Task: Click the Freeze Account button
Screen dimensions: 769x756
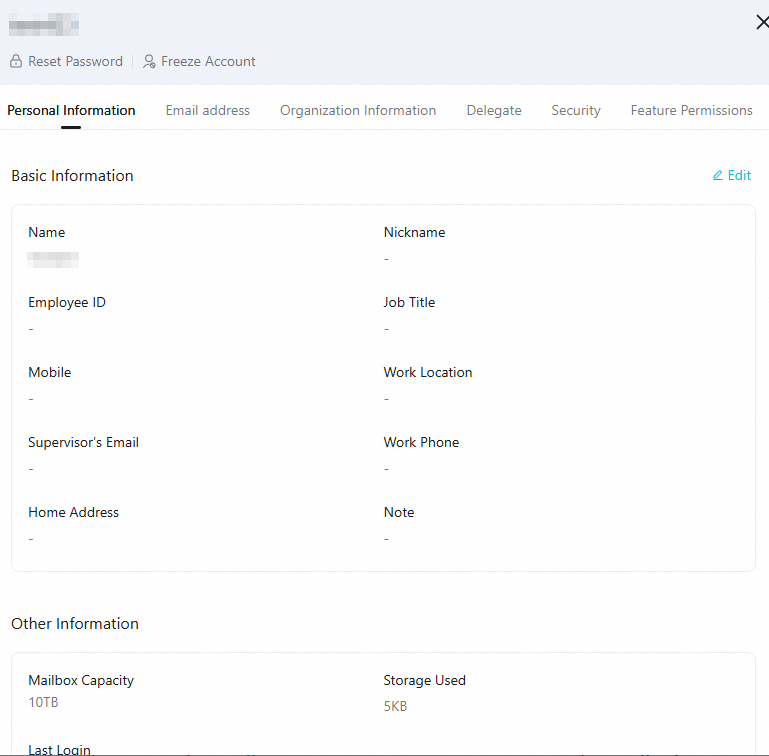Action: pyautogui.click(x=199, y=61)
